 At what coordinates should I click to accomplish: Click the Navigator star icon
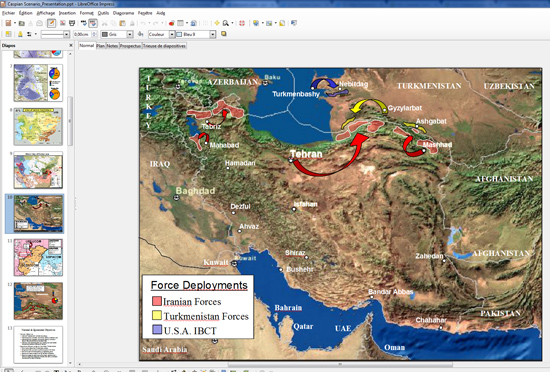217,23
